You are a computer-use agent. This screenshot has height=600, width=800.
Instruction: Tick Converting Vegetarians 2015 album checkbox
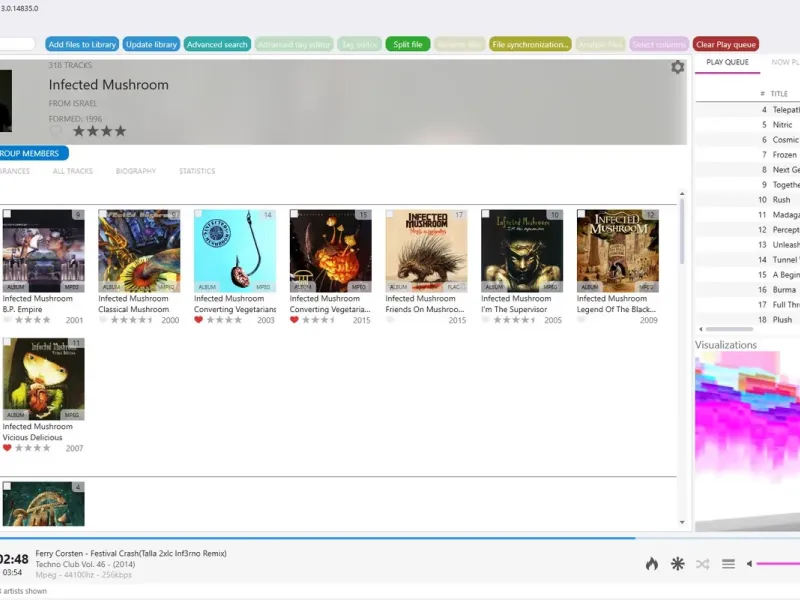(x=294, y=214)
